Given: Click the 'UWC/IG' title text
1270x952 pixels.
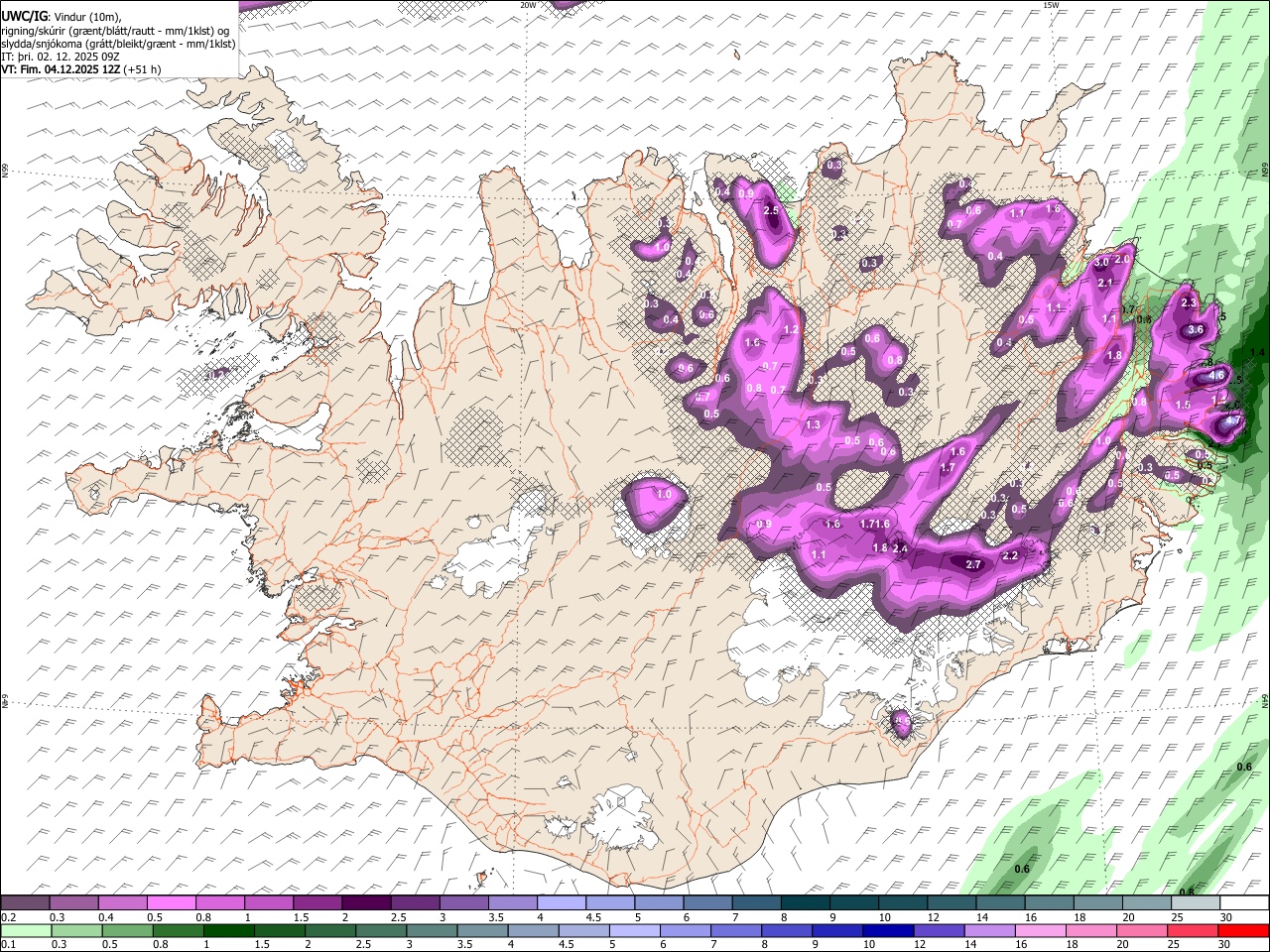Looking at the screenshot, I should point(23,17).
